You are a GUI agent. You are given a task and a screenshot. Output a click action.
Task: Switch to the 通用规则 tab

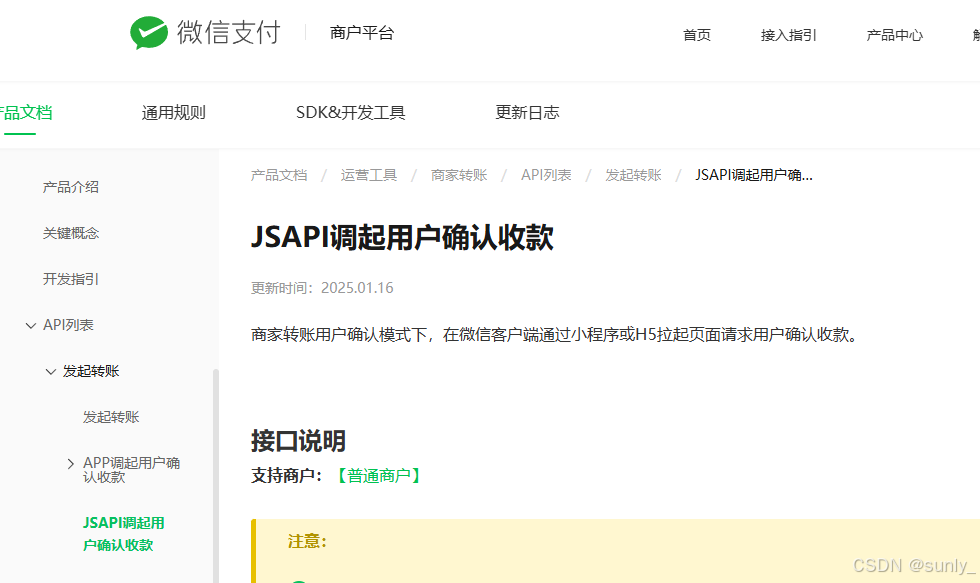tap(174, 112)
